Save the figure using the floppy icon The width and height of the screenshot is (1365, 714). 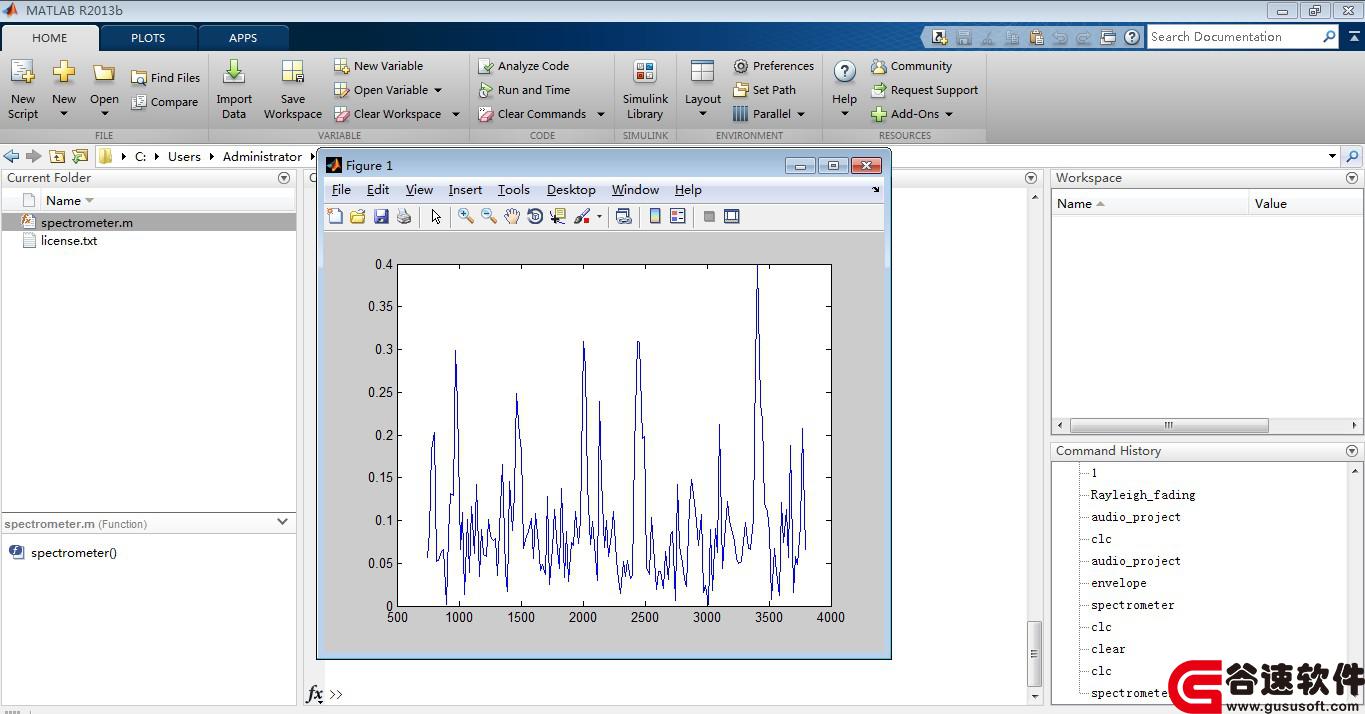[381, 216]
